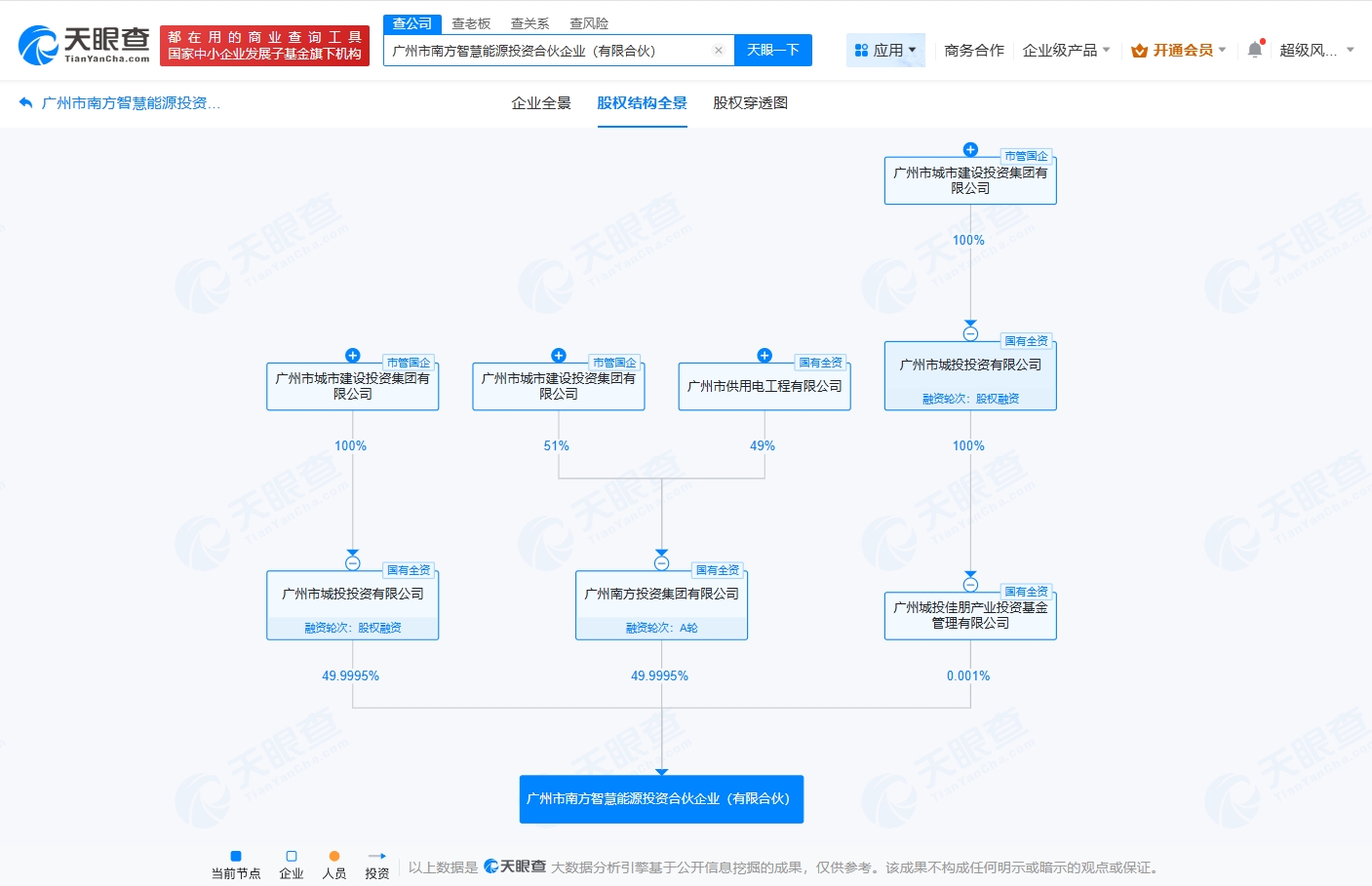
Task: Open the notification bell
Action: tap(1256, 50)
